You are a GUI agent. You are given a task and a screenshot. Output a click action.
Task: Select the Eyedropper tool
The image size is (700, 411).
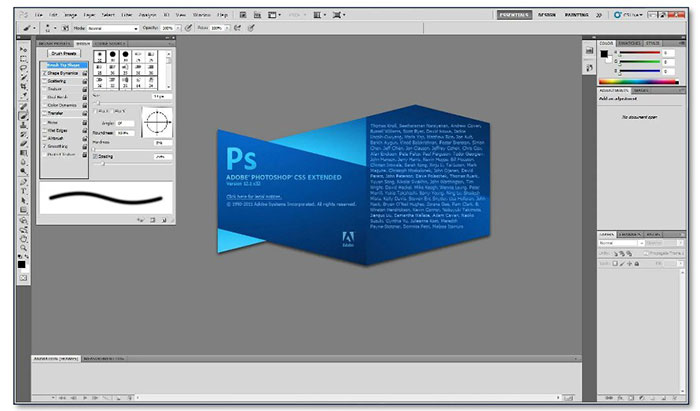pyautogui.click(x=23, y=95)
